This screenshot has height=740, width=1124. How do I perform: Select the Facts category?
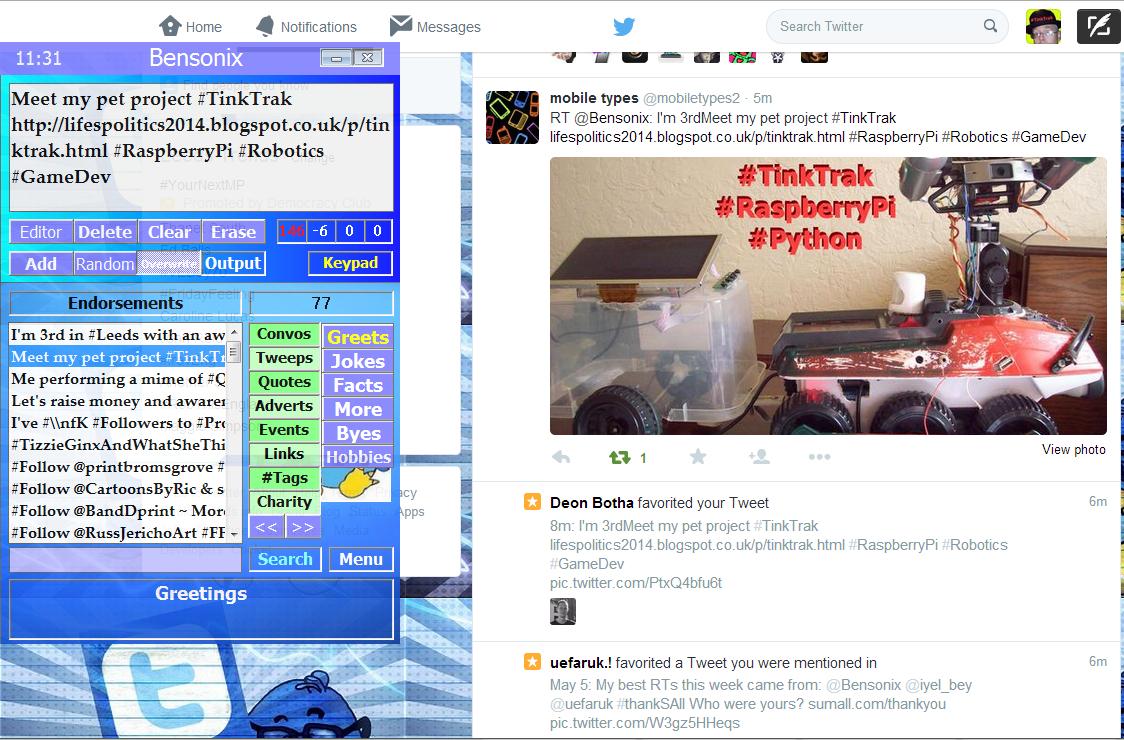358,385
